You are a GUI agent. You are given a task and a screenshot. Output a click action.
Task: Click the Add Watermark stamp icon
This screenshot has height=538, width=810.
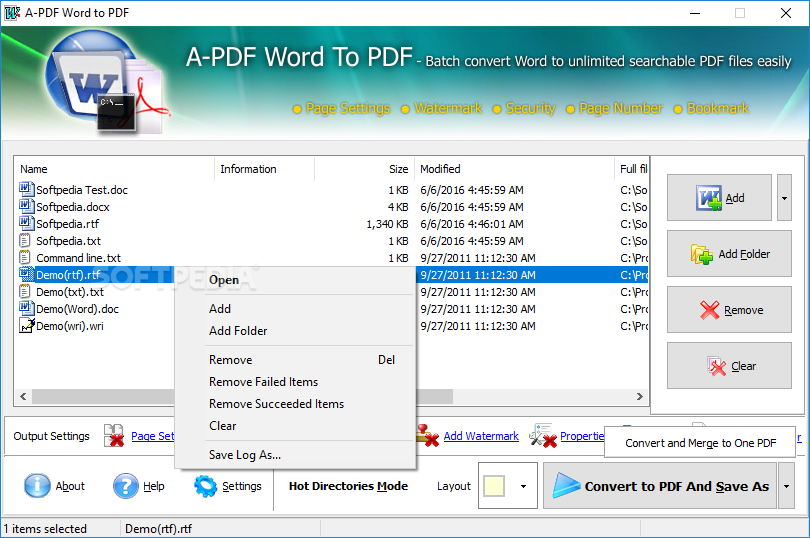coord(428,435)
